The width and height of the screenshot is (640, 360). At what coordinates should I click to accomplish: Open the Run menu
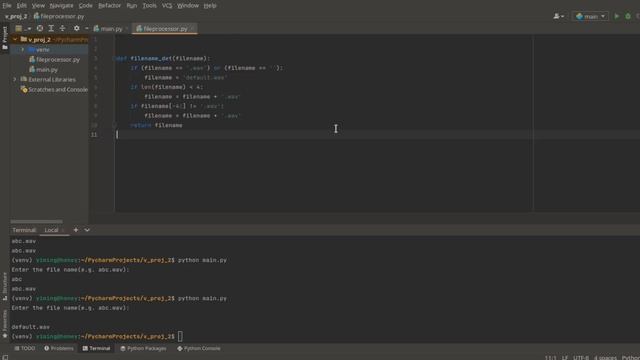tap(131, 6)
